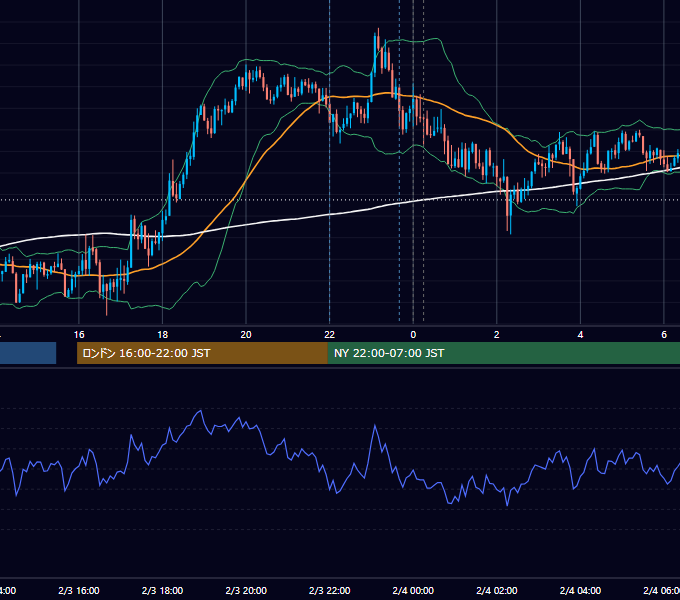680x600 pixels.
Task: Click the 2/4 04:00 time label
Action: click(x=580, y=591)
